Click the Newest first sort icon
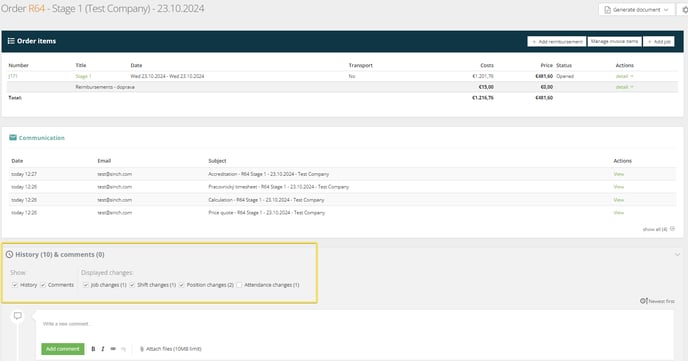The height and width of the screenshot is (361, 688). point(643,301)
